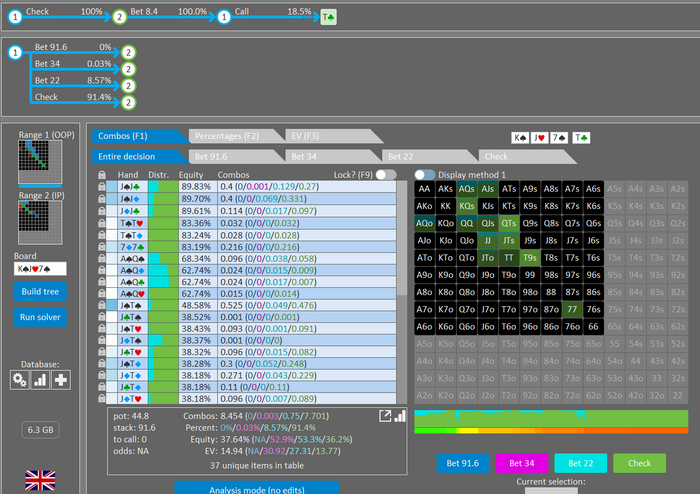The width and height of the screenshot is (700, 494).
Task: Open database settings gear icon
Action: (x=20, y=380)
